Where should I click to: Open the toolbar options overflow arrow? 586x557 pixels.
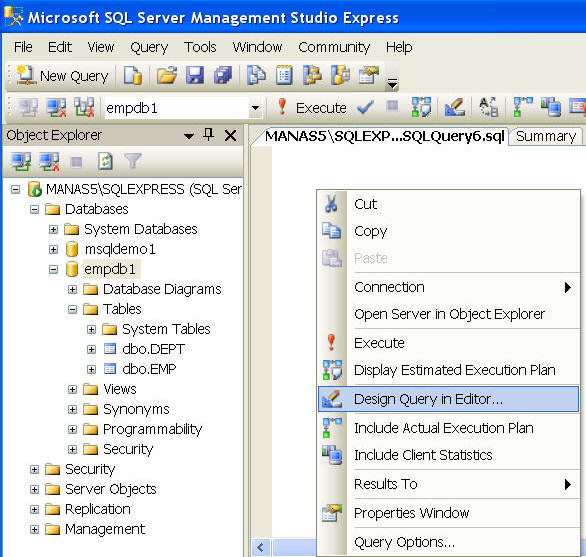(392, 83)
